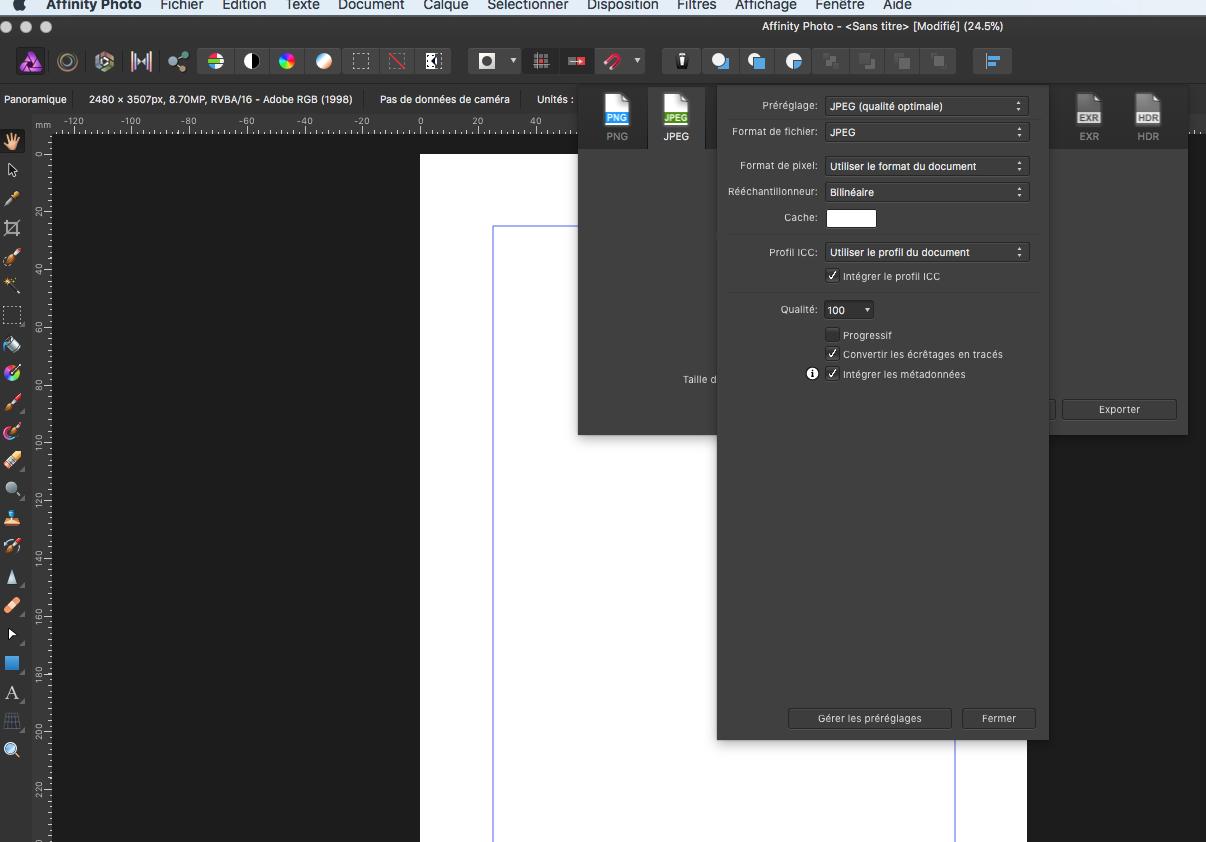Image resolution: width=1206 pixels, height=842 pixels.
Task: Select the EXR export format tab
Action: [x=1089, y=118]
